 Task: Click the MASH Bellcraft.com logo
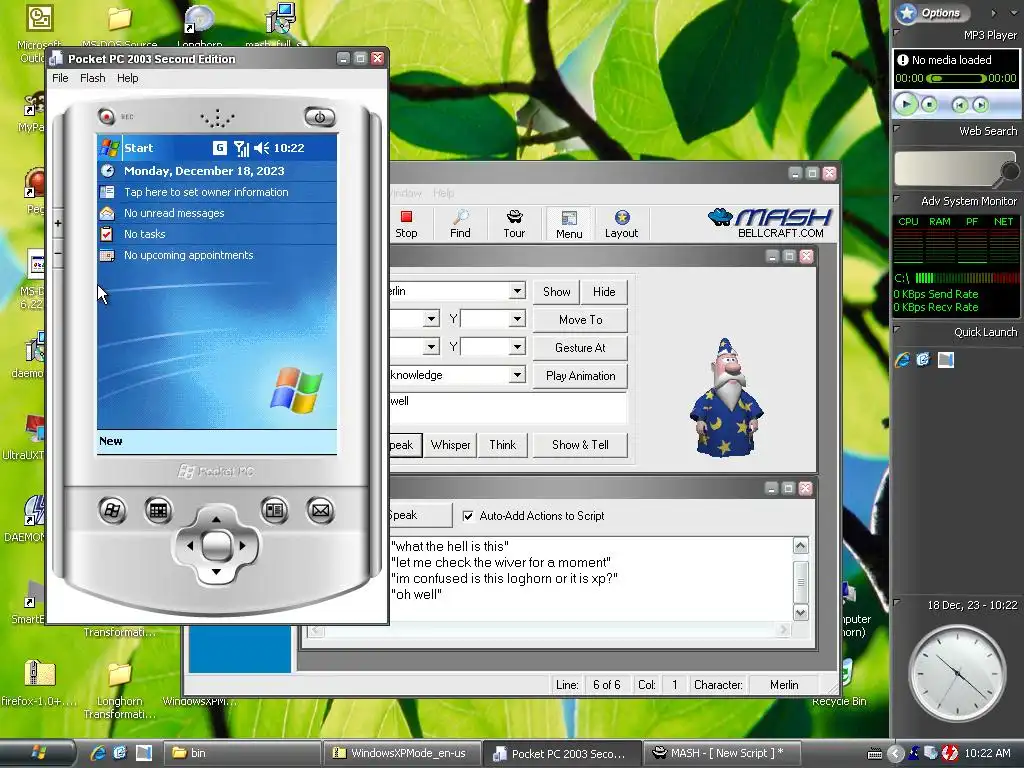coord(769,223)
